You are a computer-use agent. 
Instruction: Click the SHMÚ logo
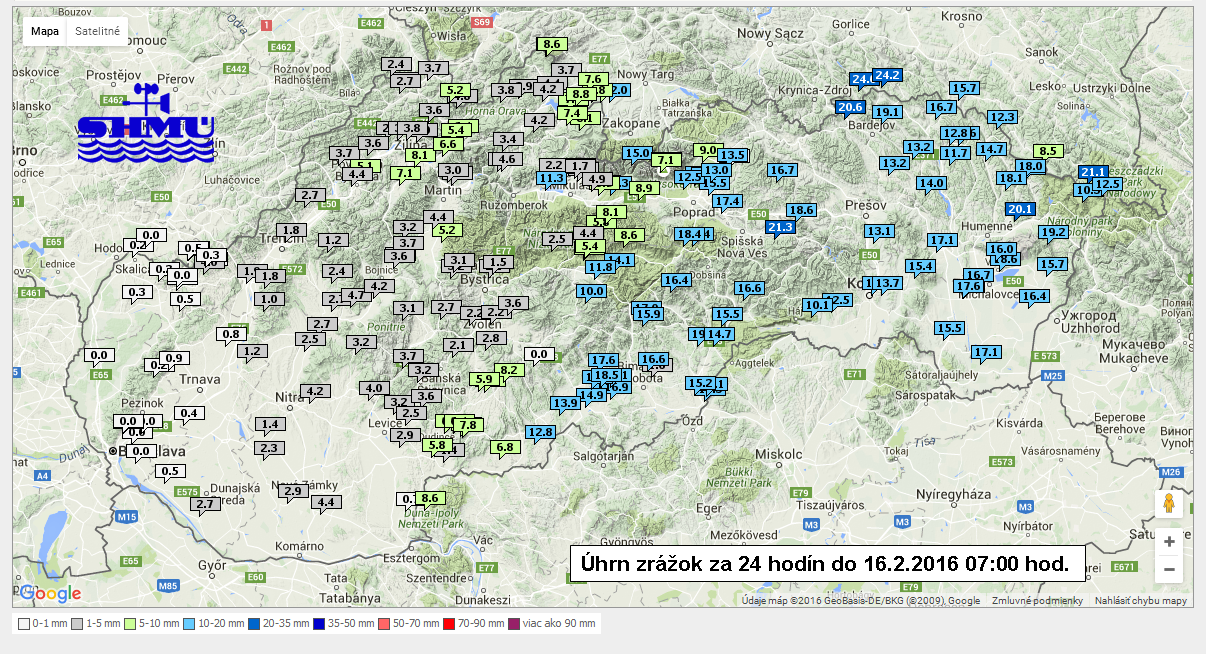146,125
